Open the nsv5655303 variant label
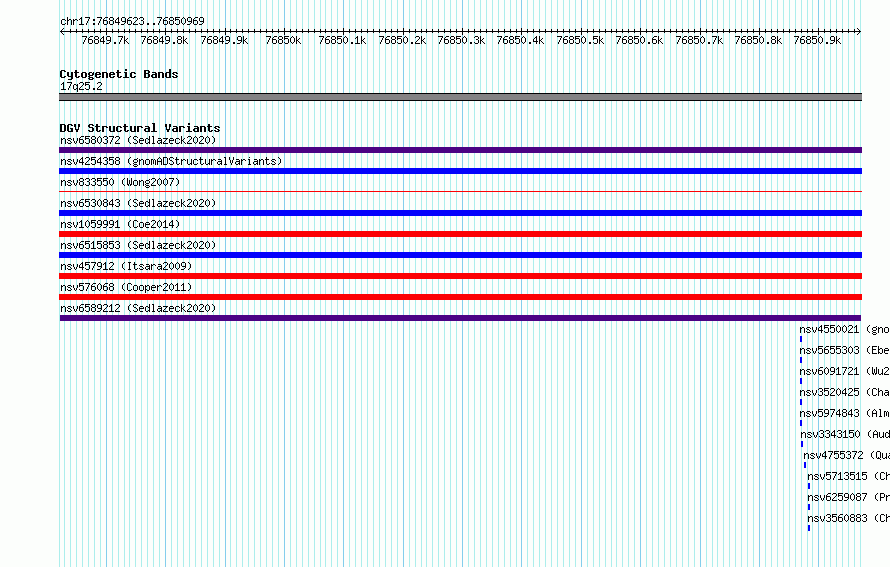Image resolution: width=890 pixels, height=567 pixels. pos(844,350)
